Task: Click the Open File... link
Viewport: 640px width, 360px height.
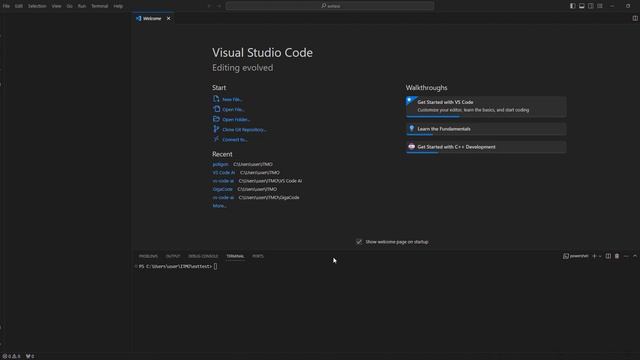Action: [233, 109]
